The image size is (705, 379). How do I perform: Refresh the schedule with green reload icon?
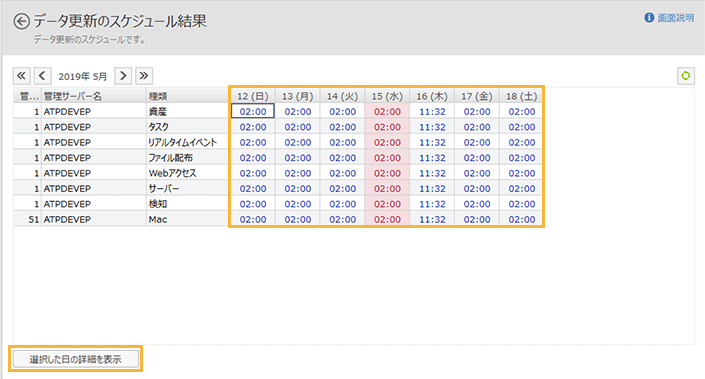pos(686,76)
